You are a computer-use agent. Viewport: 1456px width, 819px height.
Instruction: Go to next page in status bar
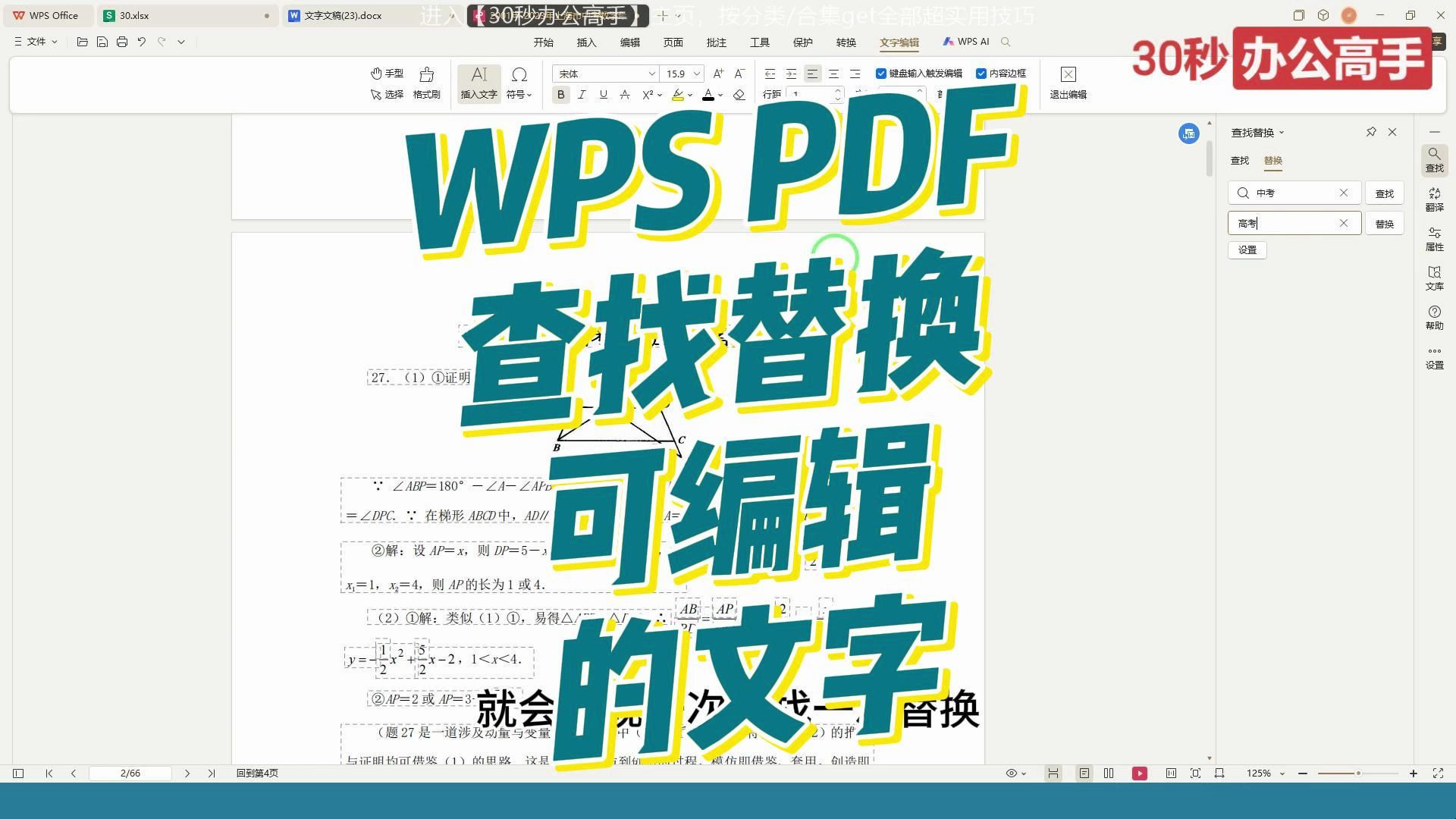pyautogui.click(x=187, y=773)
